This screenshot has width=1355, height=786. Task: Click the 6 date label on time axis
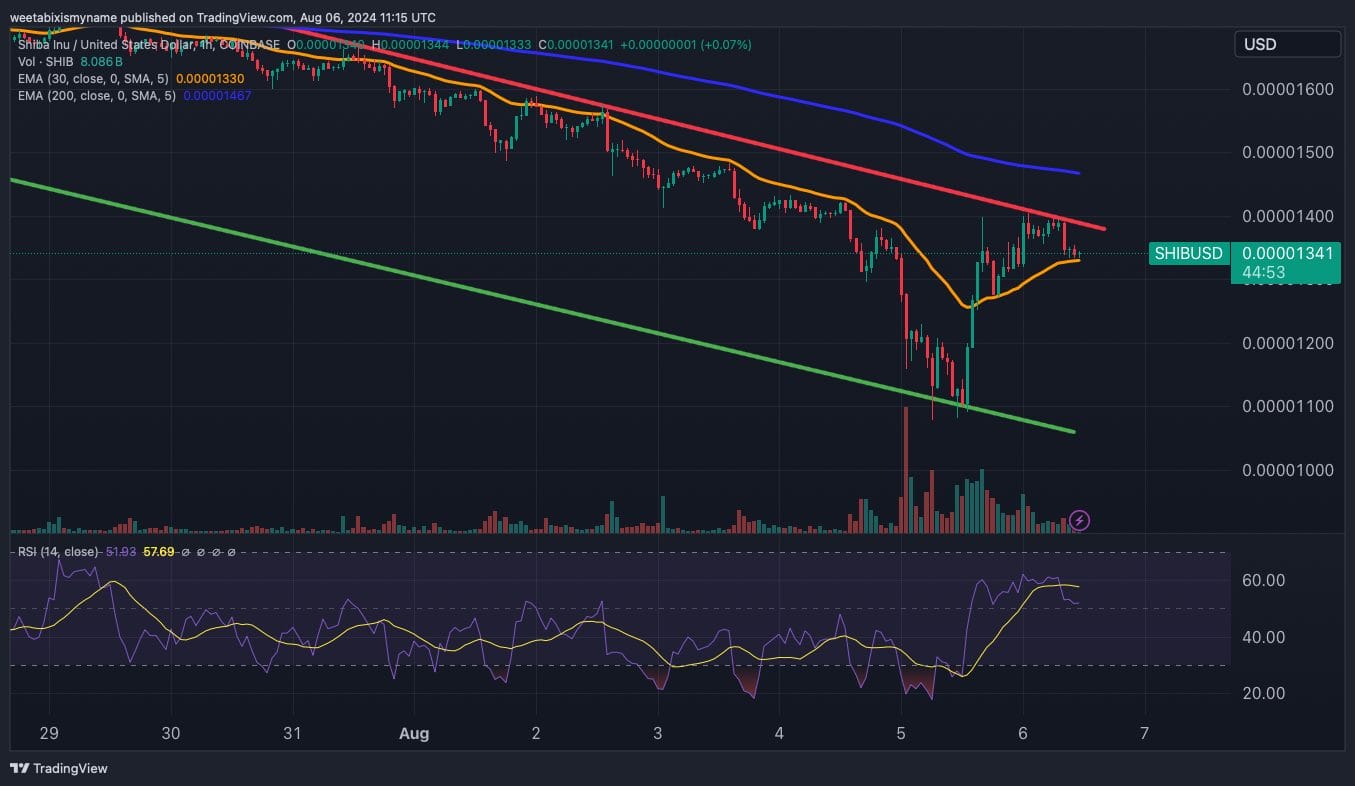(1023, 733)
